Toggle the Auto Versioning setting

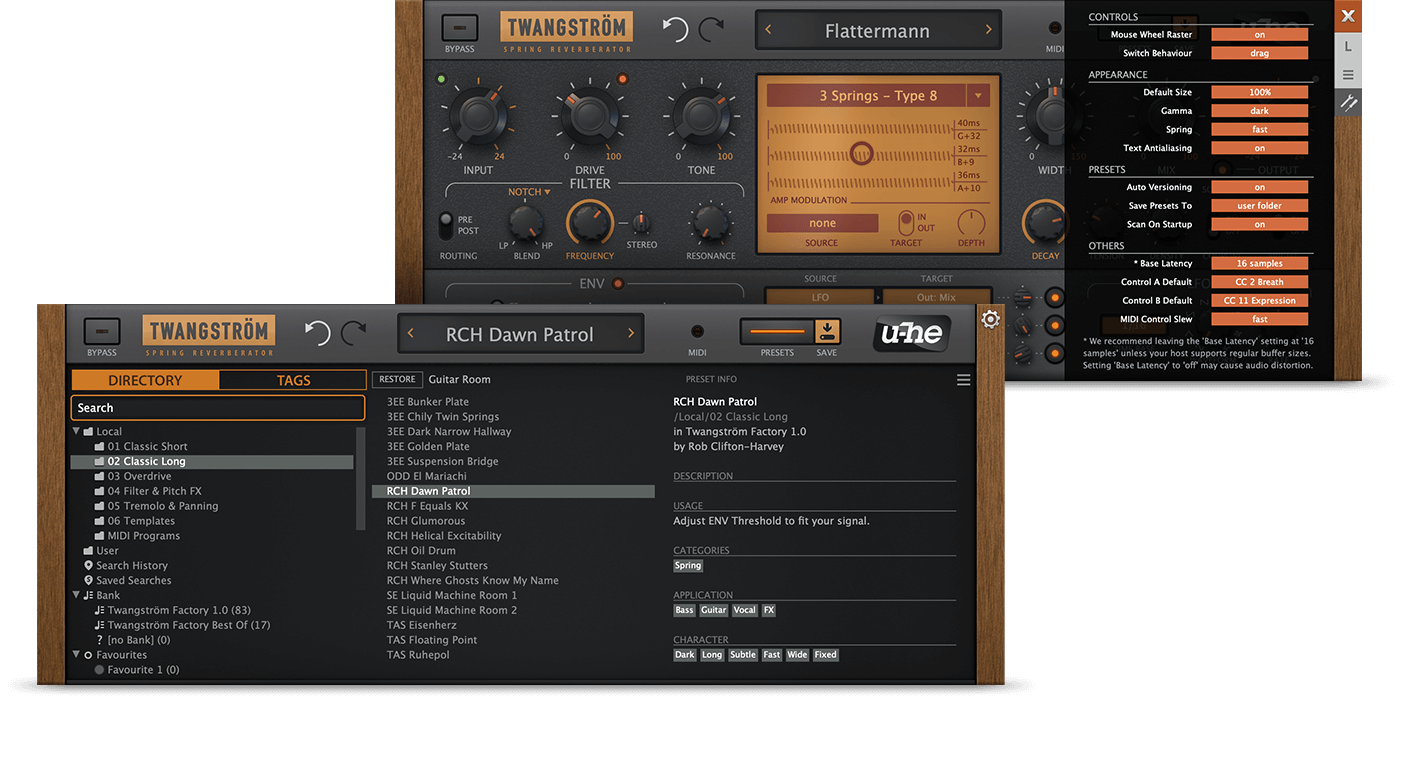coord(1259,186)
